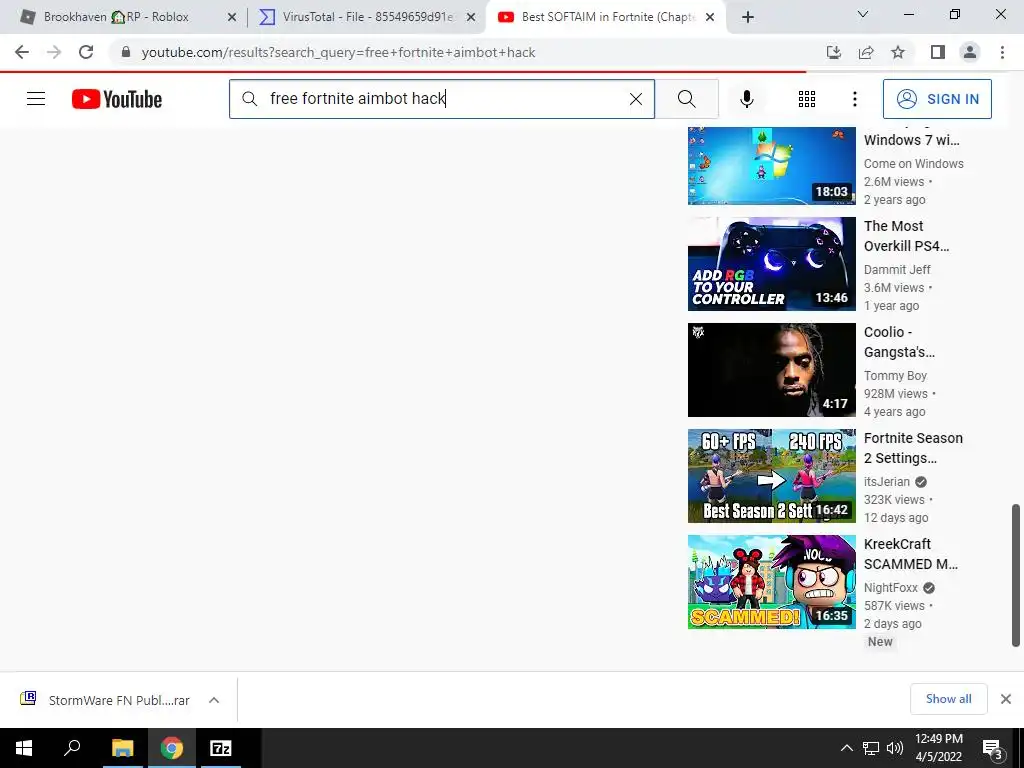The height and width of the screenshot is (768, 1024).
Task: Open KreekCraft SCAMMED video thumbnail
Action: tap(771, 582)
